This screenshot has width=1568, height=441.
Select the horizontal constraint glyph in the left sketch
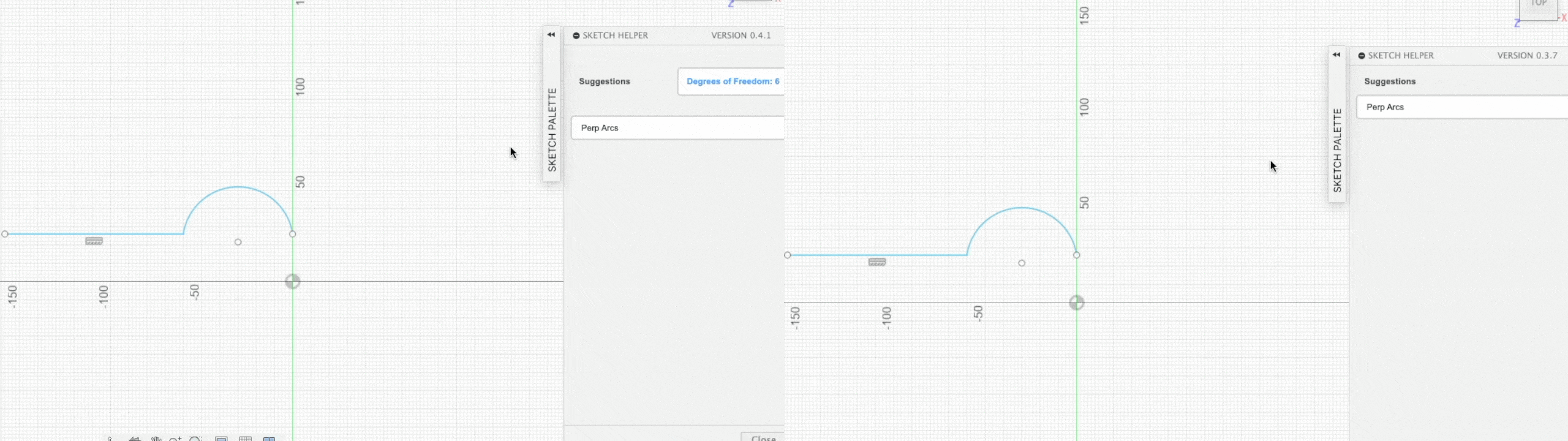coord(94,241)
